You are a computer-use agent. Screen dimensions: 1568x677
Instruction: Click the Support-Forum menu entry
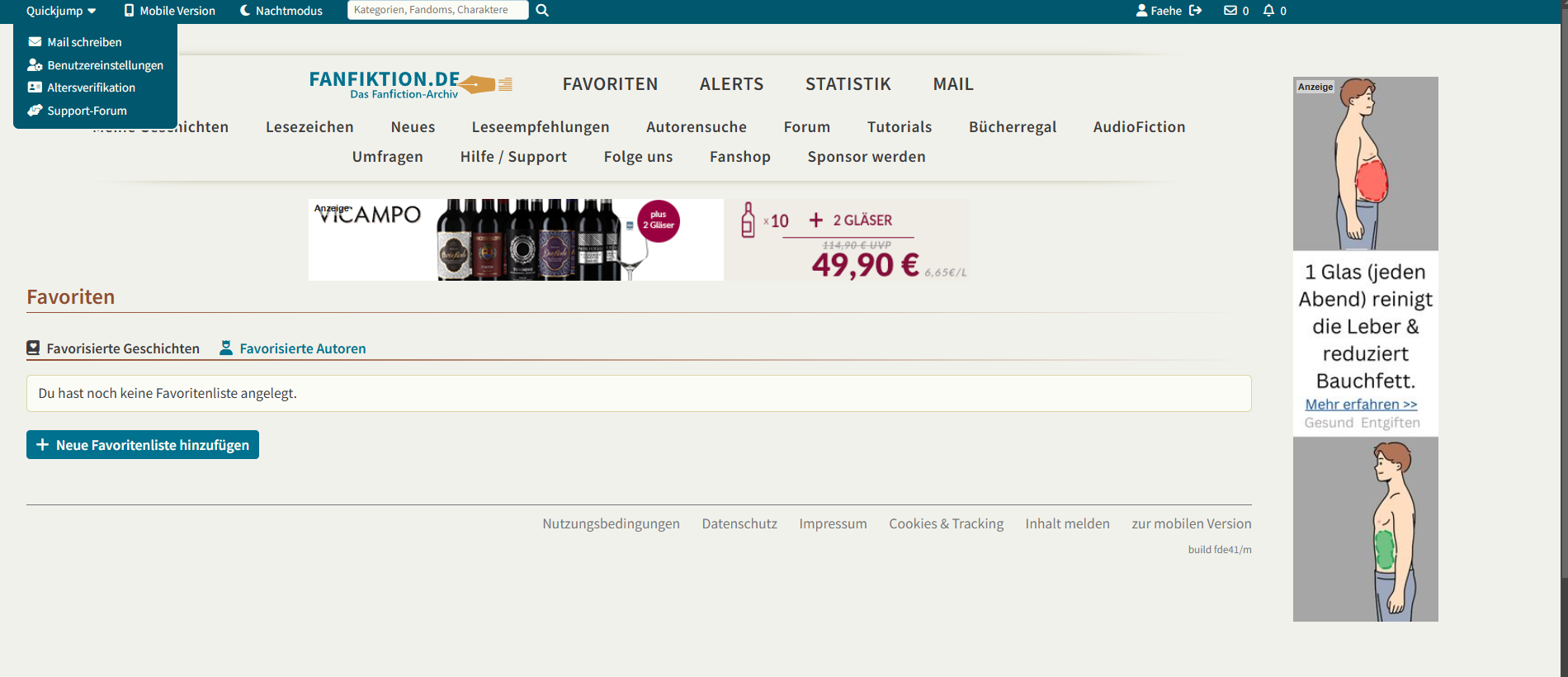coord(87,111)
